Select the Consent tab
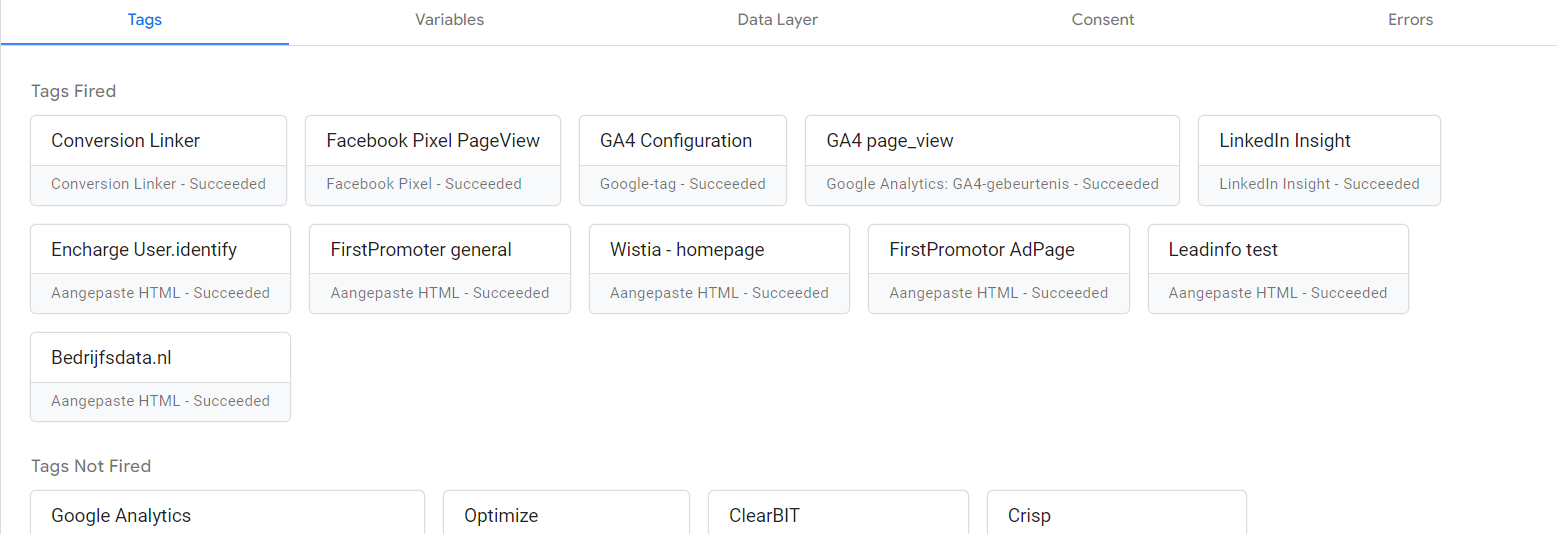This screenshot has height=534, width=1557. (1102, 20)
